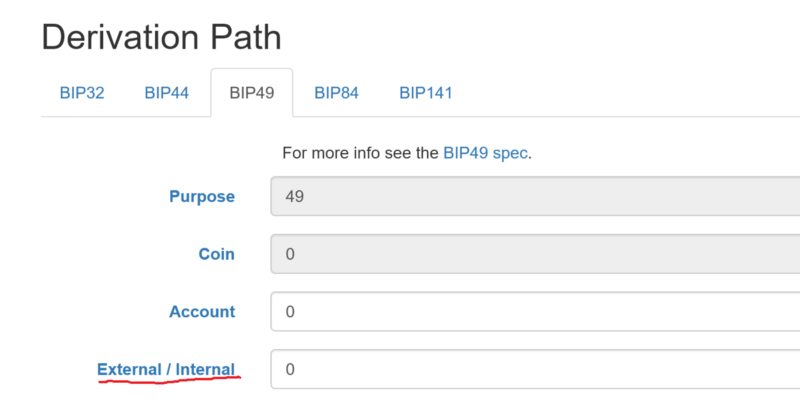
Task: Open the BIP141 tab
Action: click(x=426, y=93)
